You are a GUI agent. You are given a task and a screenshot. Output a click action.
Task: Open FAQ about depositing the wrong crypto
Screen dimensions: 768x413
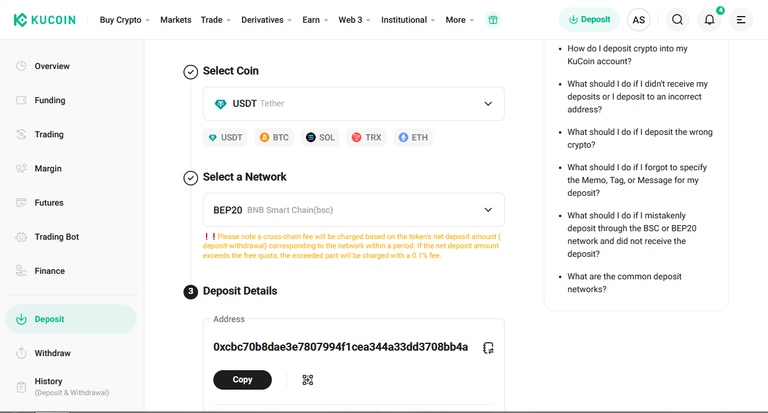[x=640, y=138]
